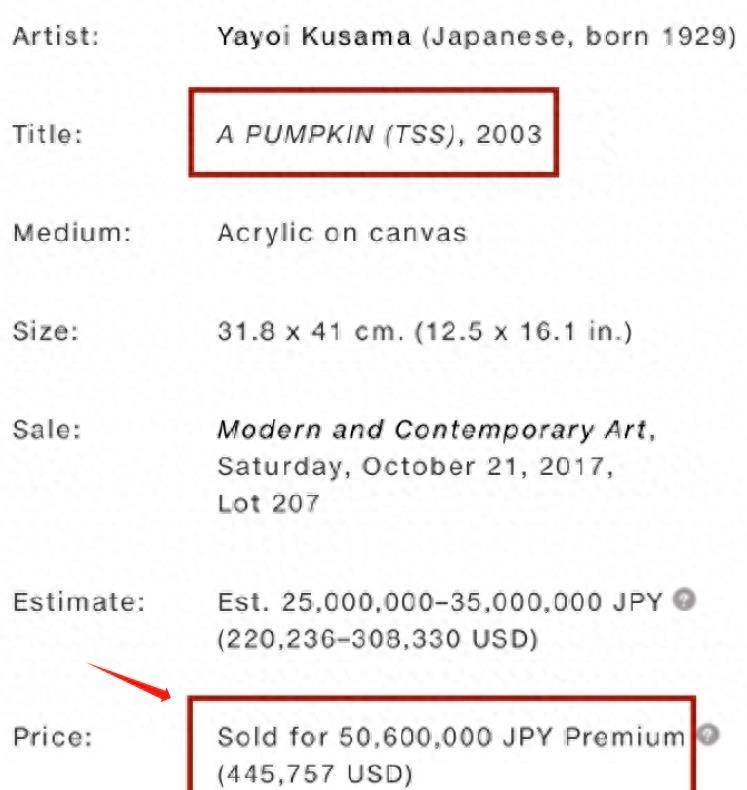Click the help icon next to Estimate JPY
Viewport: 747px width, 790px height.
click(x=684, y=600)
